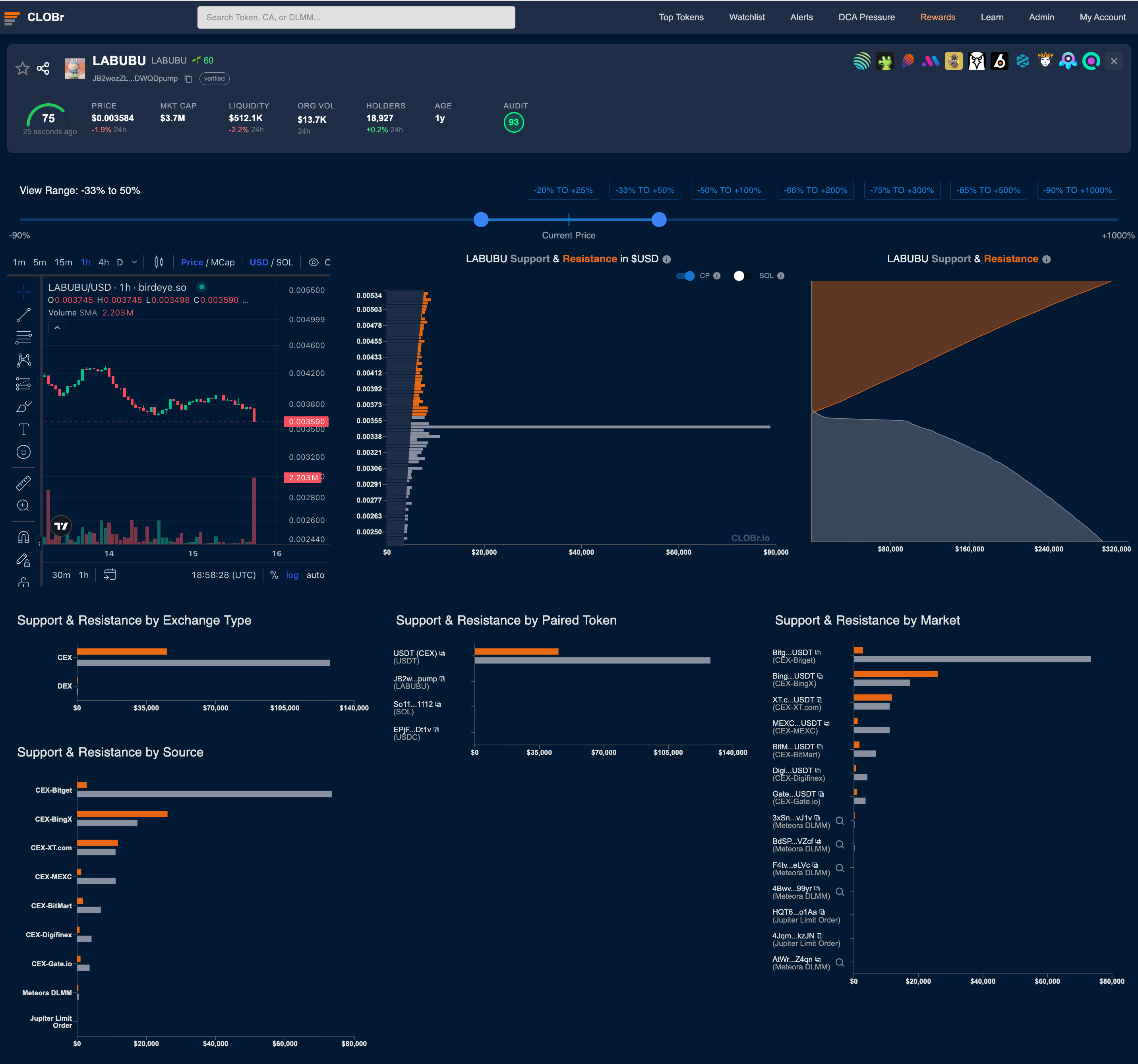Open the extra timeframes dropdown beside D
Screen dimensions: 1138x1064
pyautogui.click(x=134, y=261)
